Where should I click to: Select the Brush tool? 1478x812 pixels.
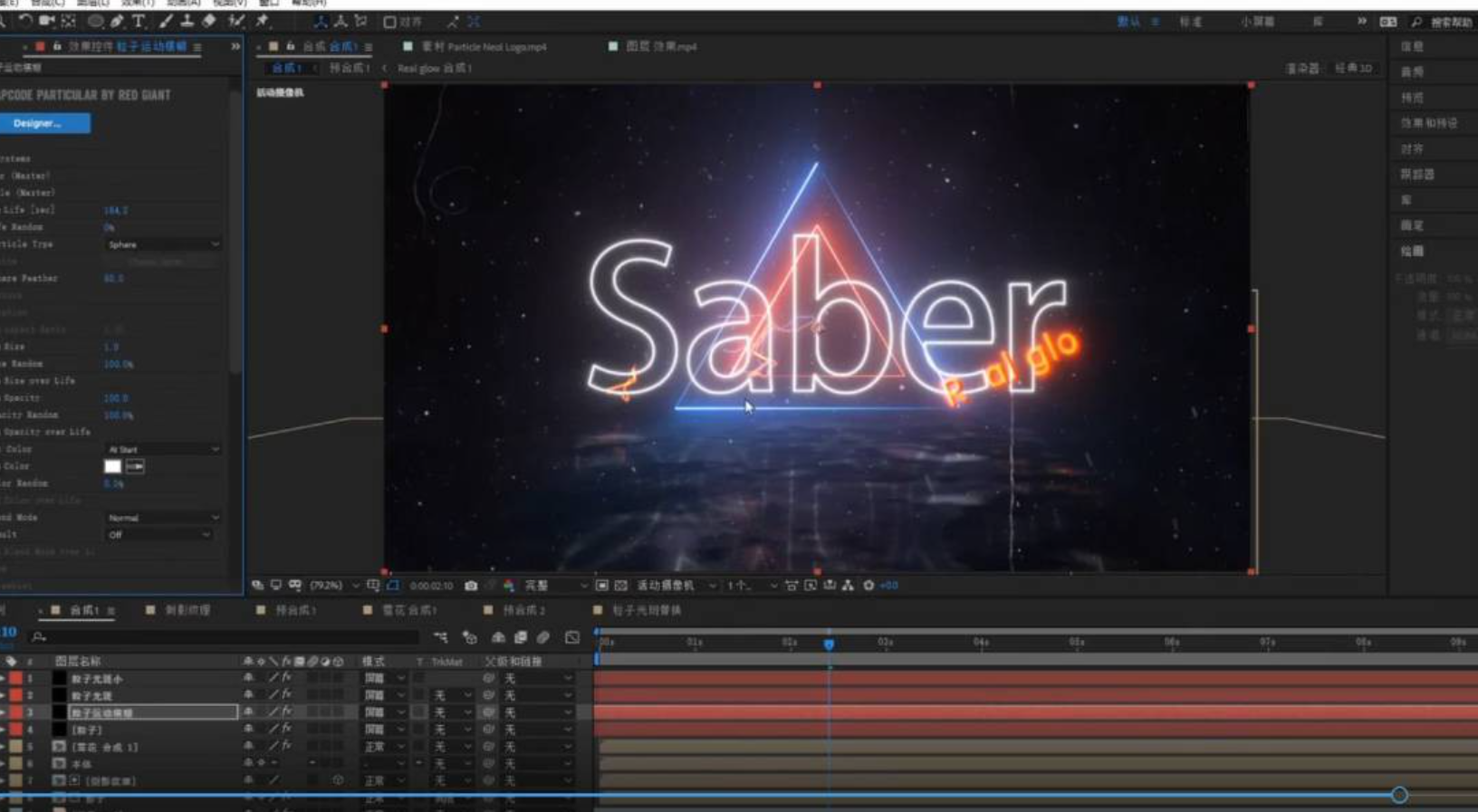[x=166, y=21]
